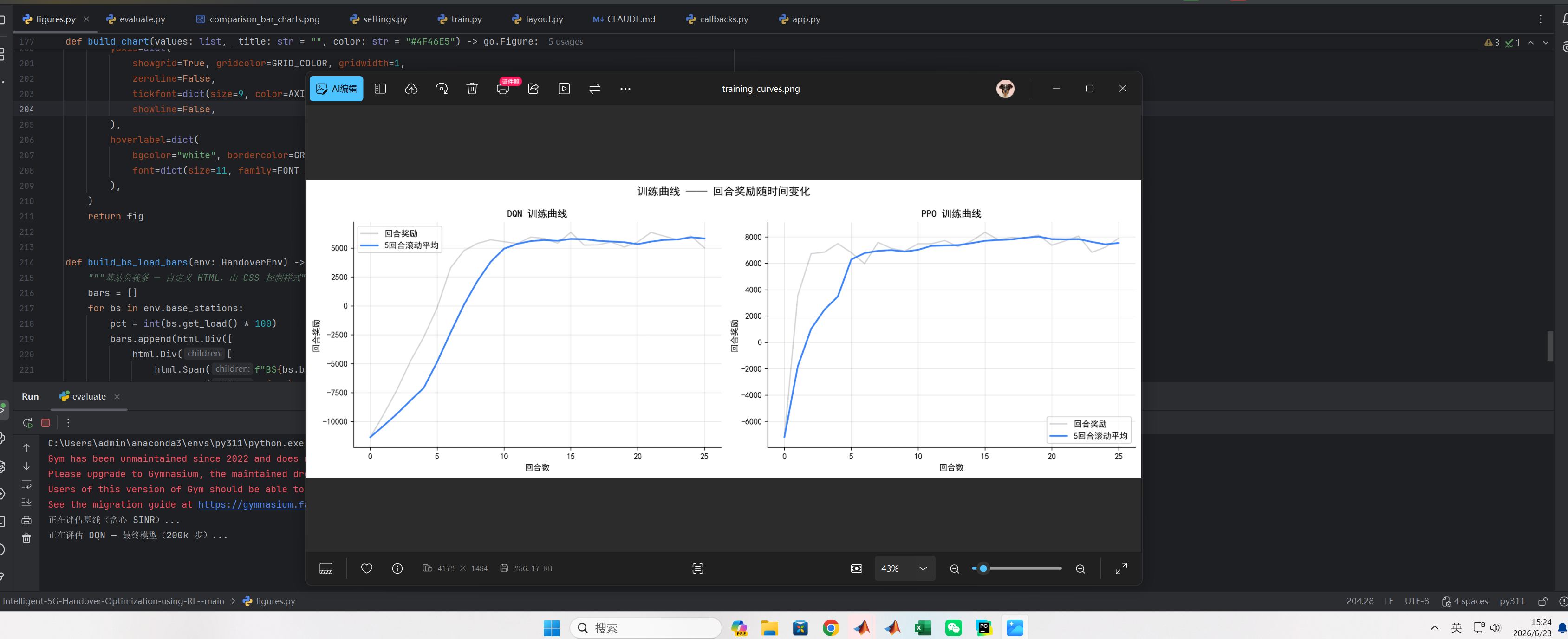Fit image to window icon beside 43%
Screen dimensions: 1568x639
pos(857,568)
